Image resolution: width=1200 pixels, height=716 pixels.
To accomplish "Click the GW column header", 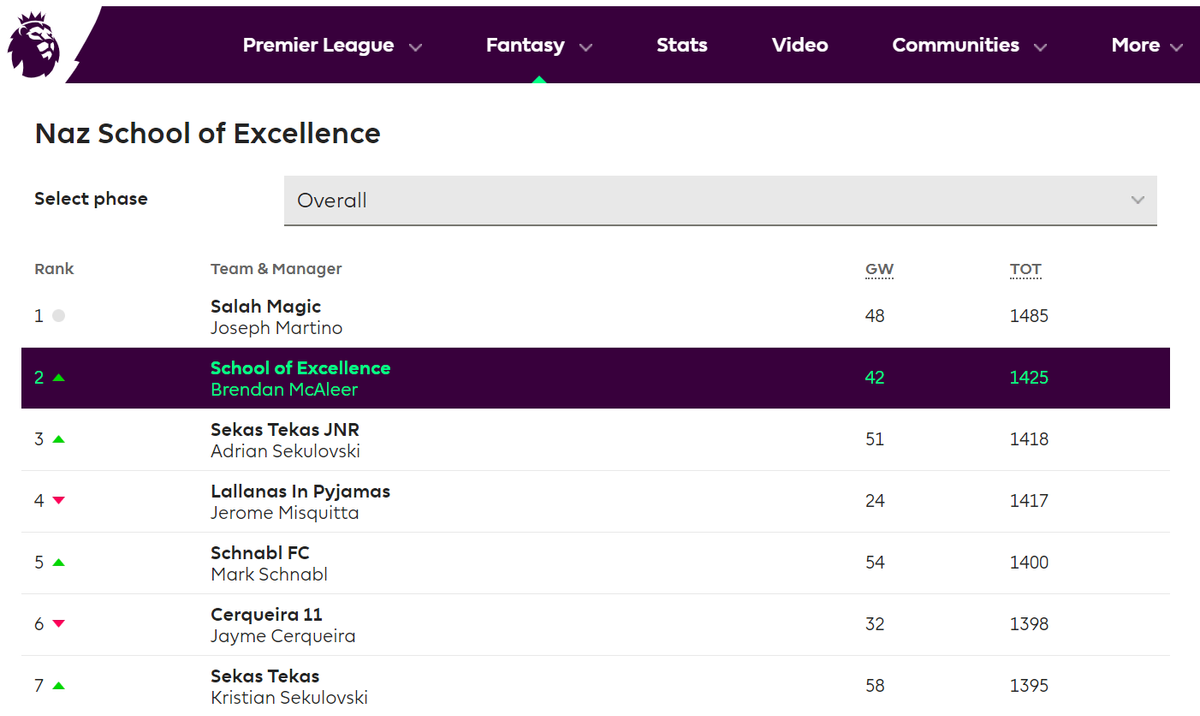I will (879, 270).
